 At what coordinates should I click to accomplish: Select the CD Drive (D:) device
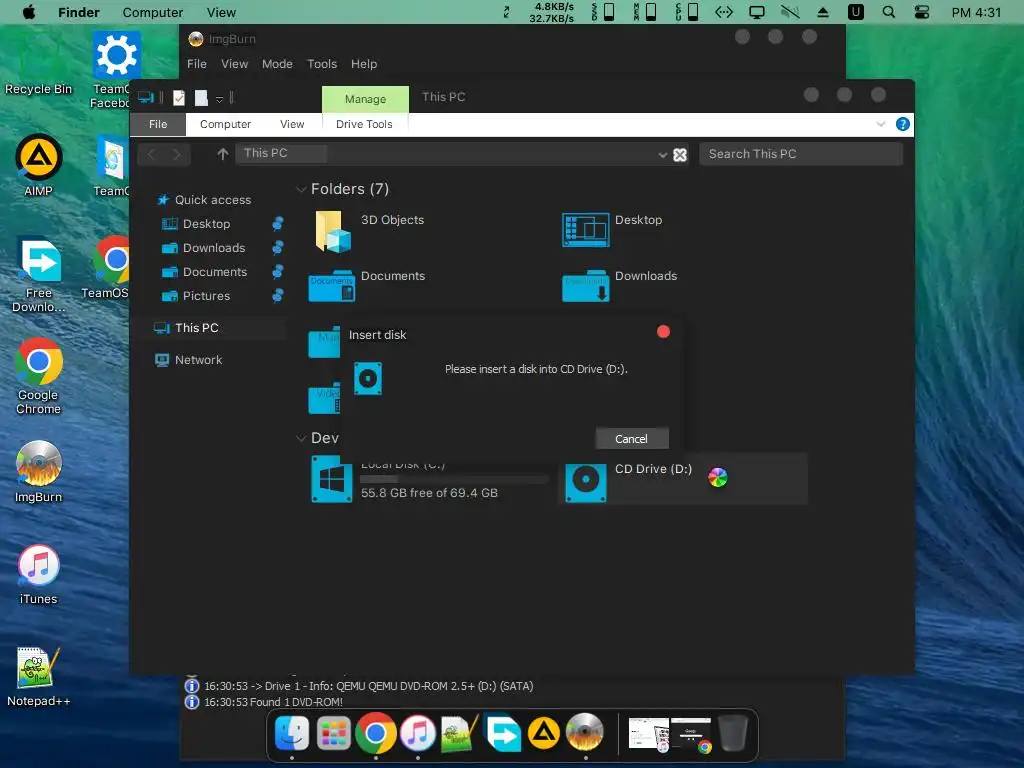683,479
